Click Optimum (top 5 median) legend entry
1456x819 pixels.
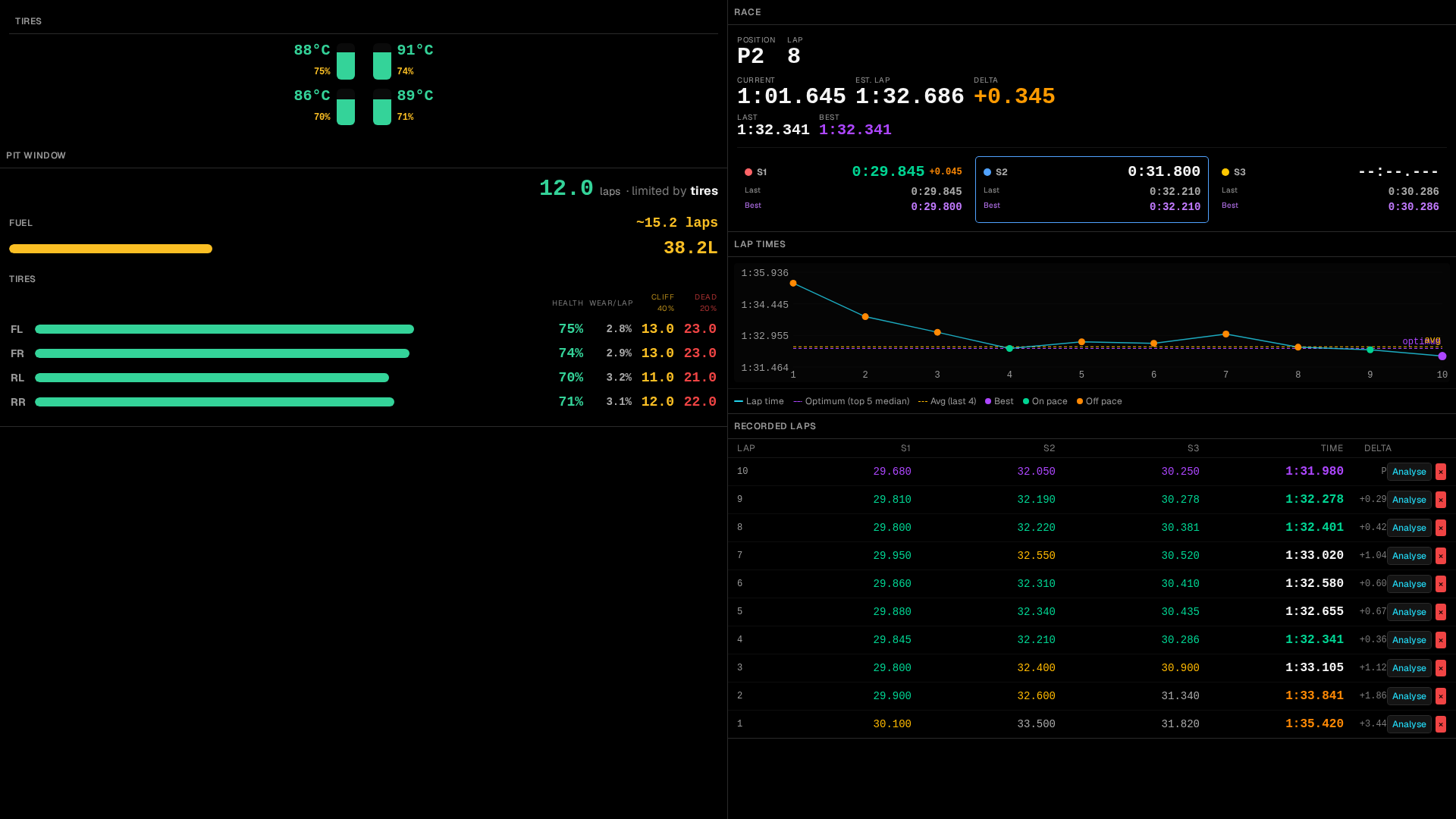pos(852,401)
